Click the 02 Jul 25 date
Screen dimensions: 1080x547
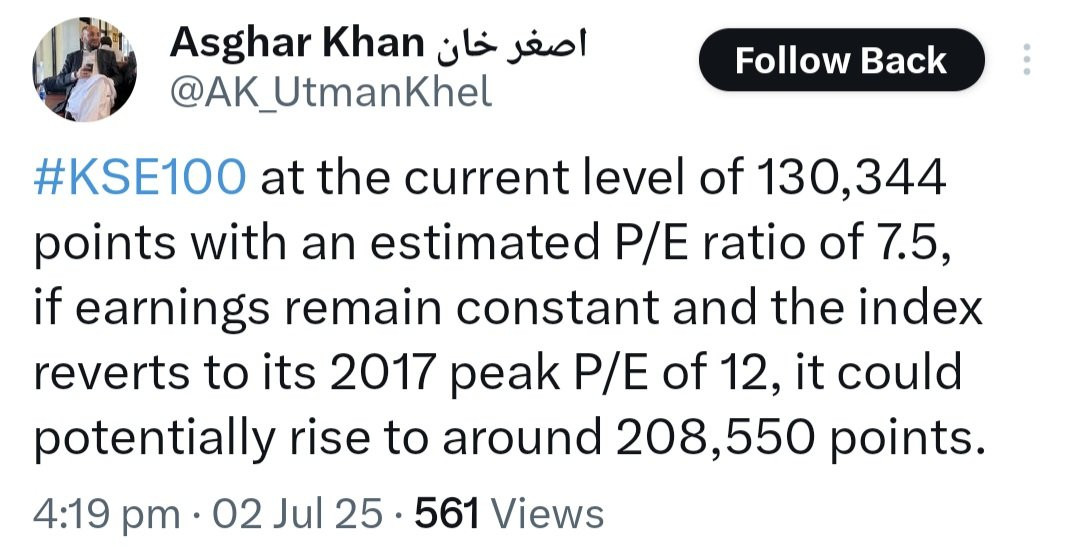click(x=297, y=514)
